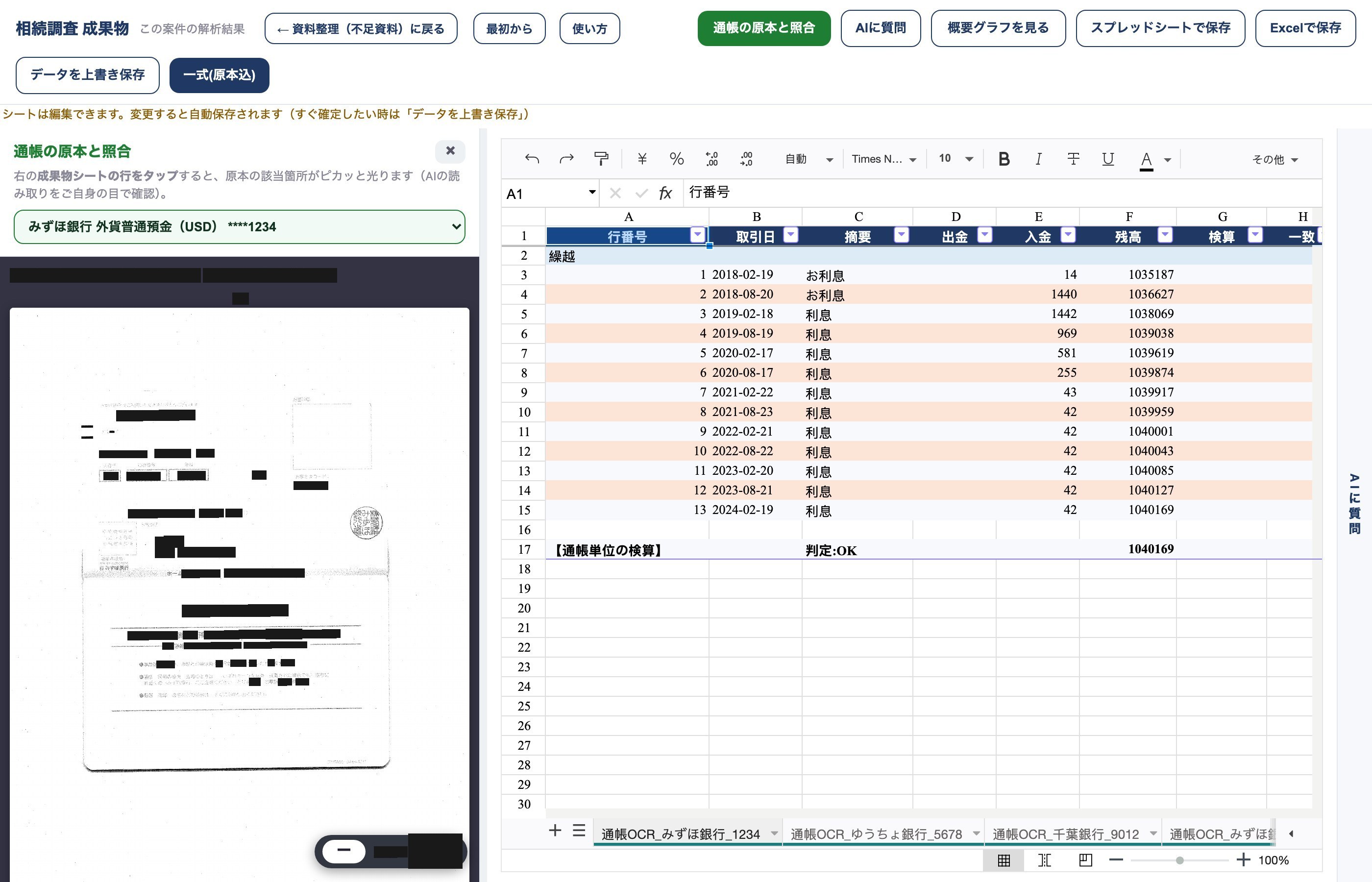Click 通帳の原本と照合 green button
The image size is (1372, 882).
click(763, 28)
